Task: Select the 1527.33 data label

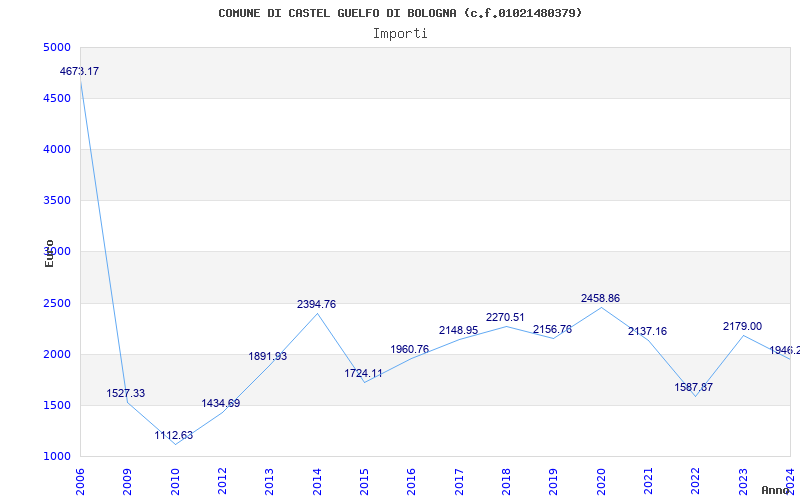Action: [126, 393]
